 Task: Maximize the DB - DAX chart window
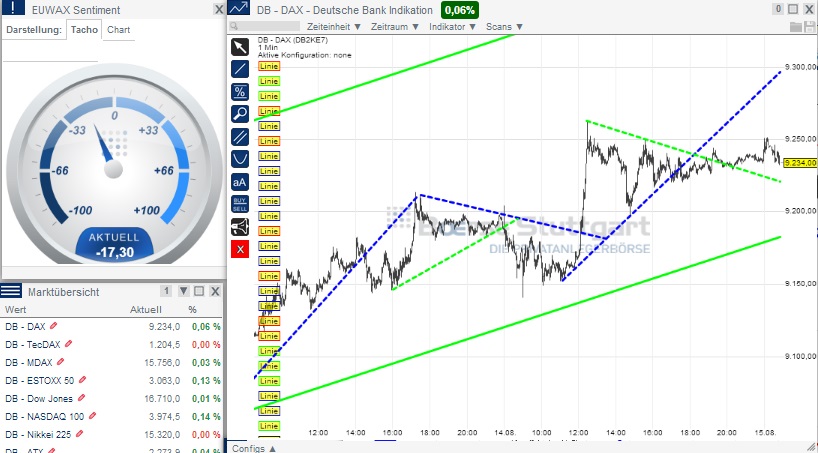tap(793, 9)
